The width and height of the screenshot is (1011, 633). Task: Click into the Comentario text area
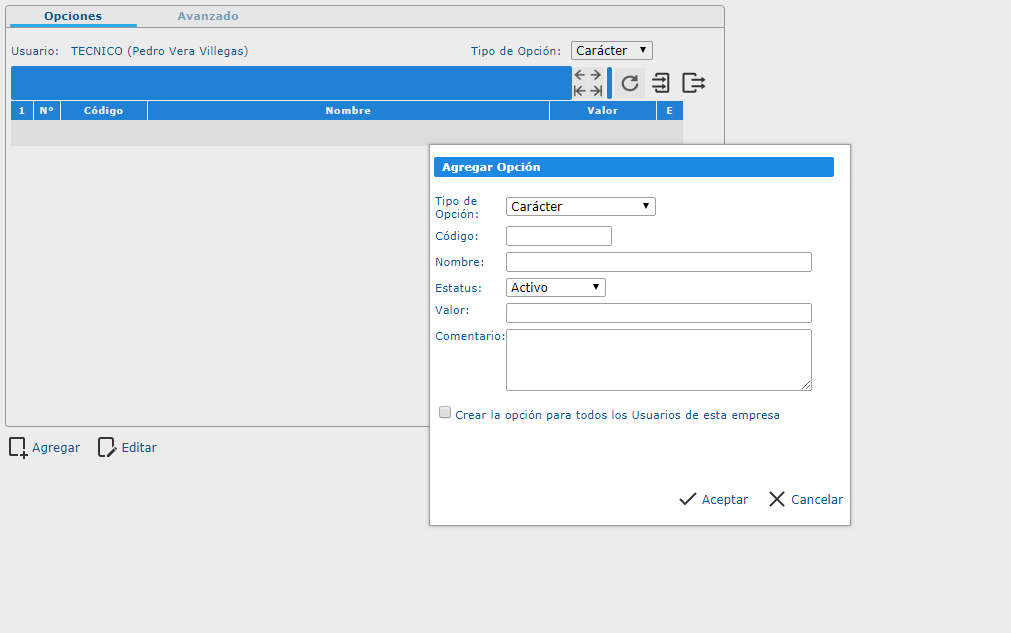658,360
